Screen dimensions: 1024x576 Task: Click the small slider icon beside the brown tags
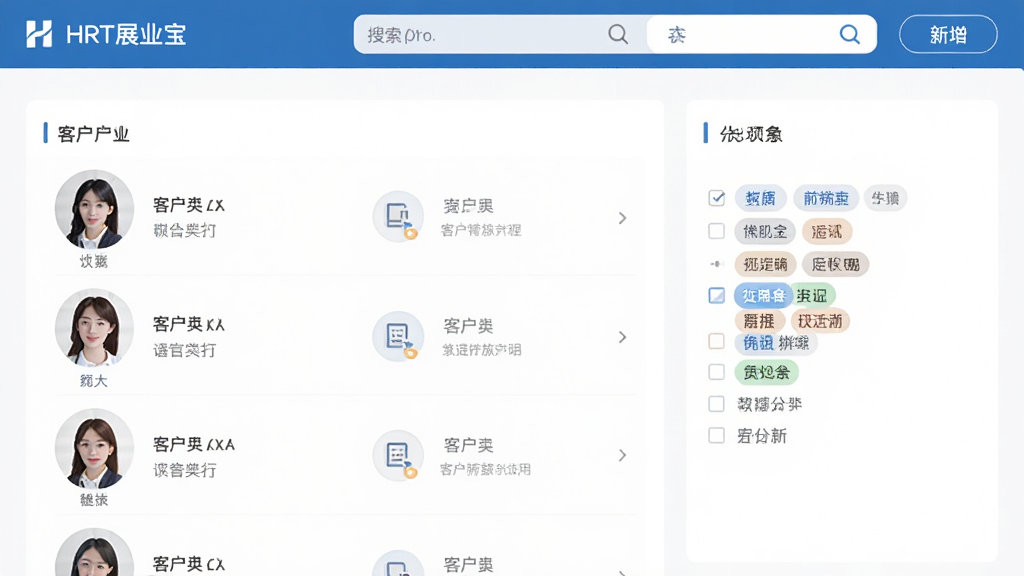coord(716,264)
